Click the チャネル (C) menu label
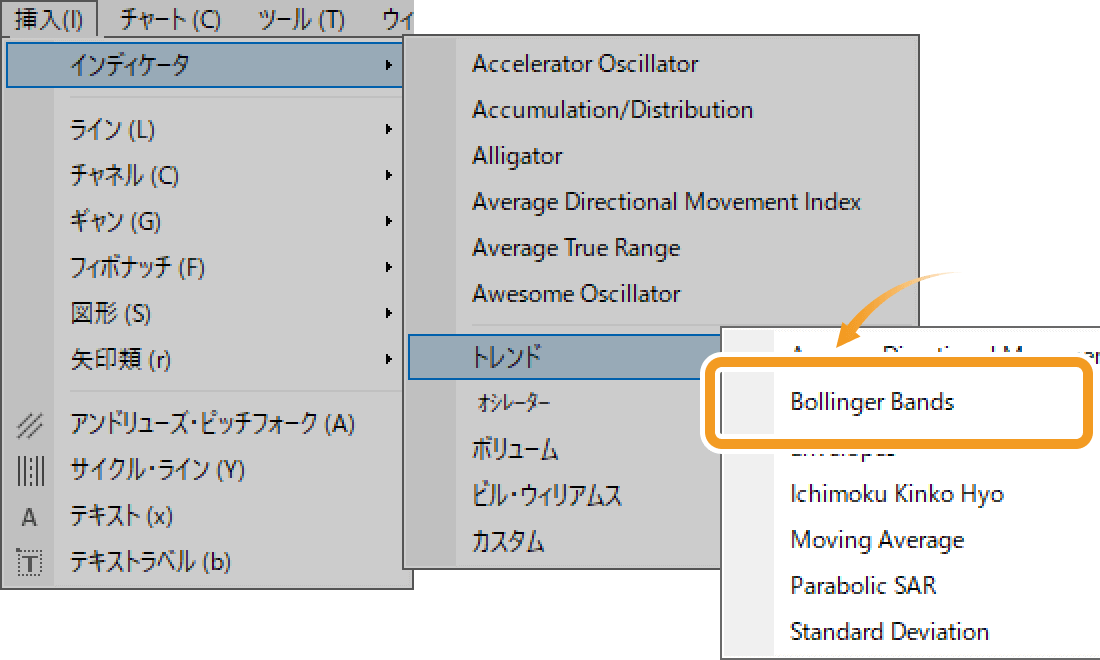This screenshot has height=660, width=1100. [124, 175]
